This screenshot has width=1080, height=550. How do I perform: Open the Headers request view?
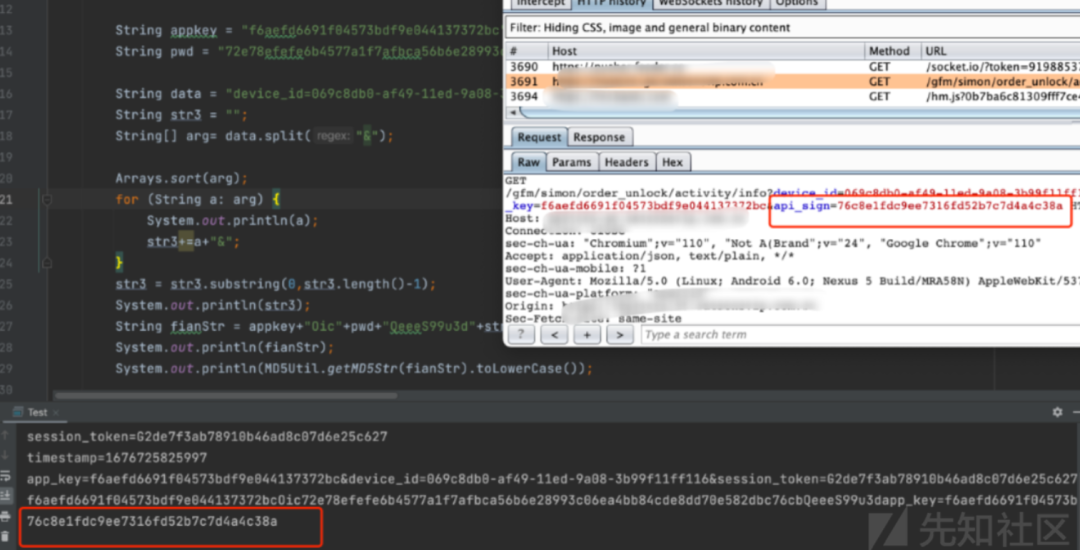tap(627, 162)
